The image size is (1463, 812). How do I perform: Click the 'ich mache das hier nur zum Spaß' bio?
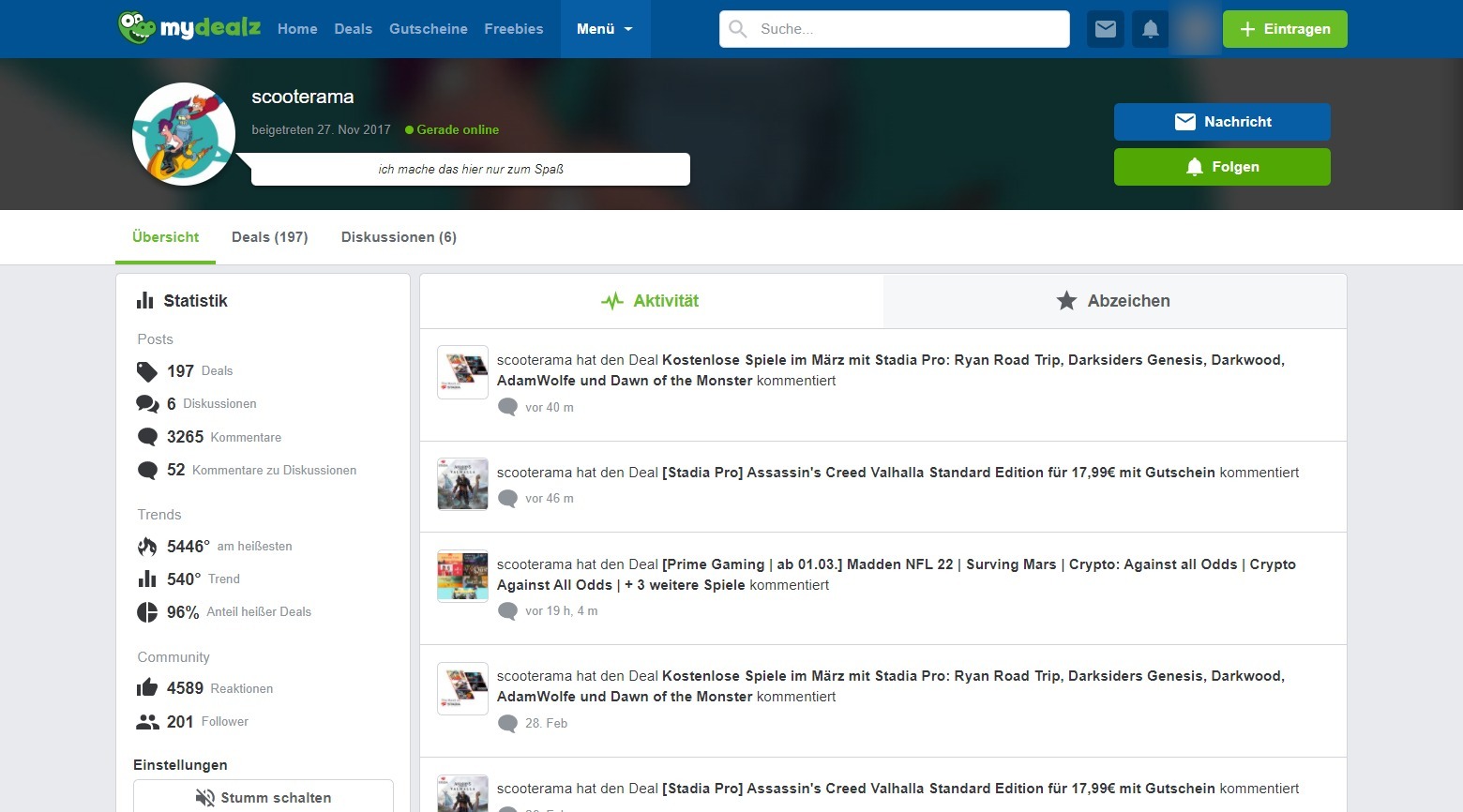(471, 170)
